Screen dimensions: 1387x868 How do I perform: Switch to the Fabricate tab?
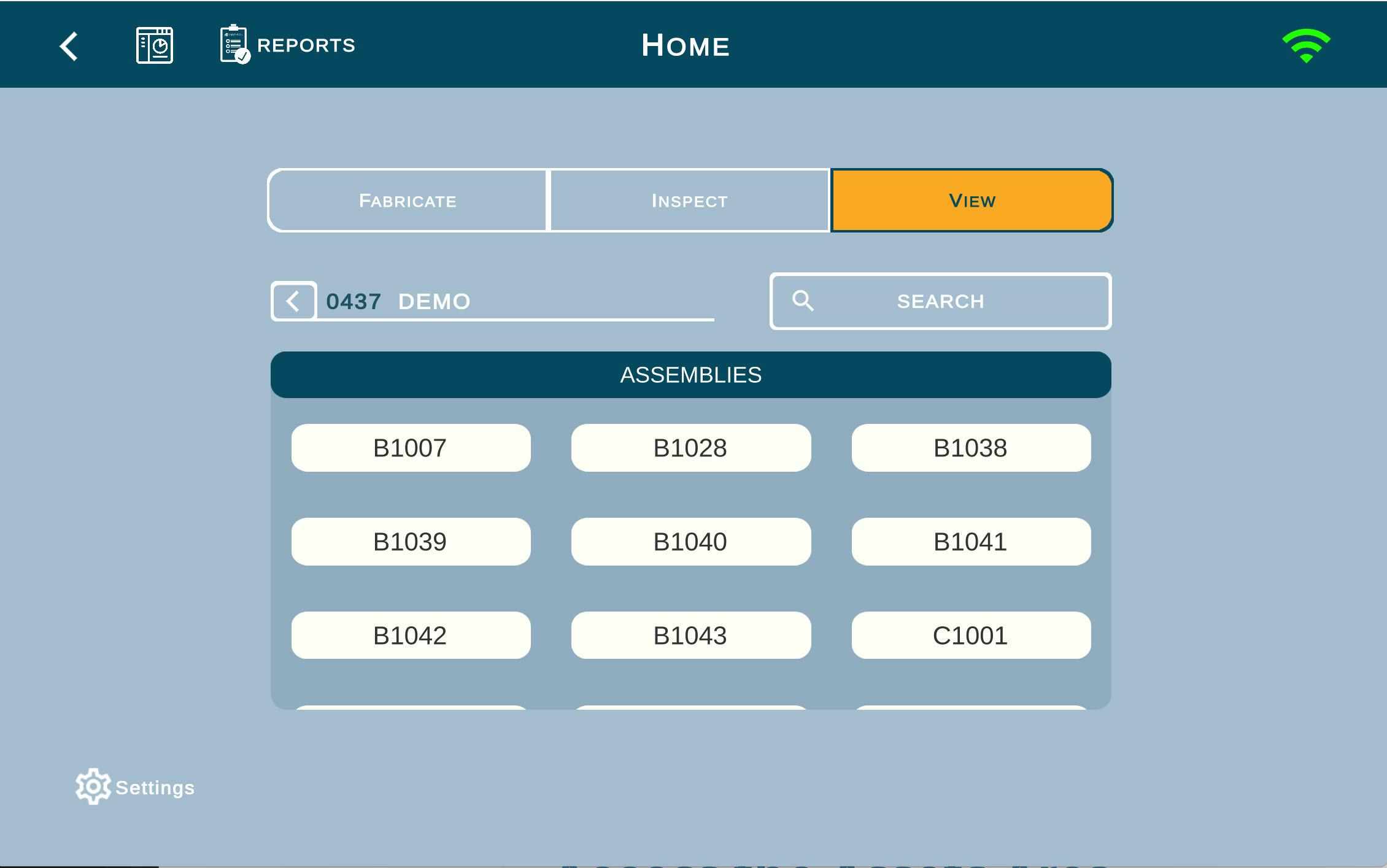click(x=408, y=201)
